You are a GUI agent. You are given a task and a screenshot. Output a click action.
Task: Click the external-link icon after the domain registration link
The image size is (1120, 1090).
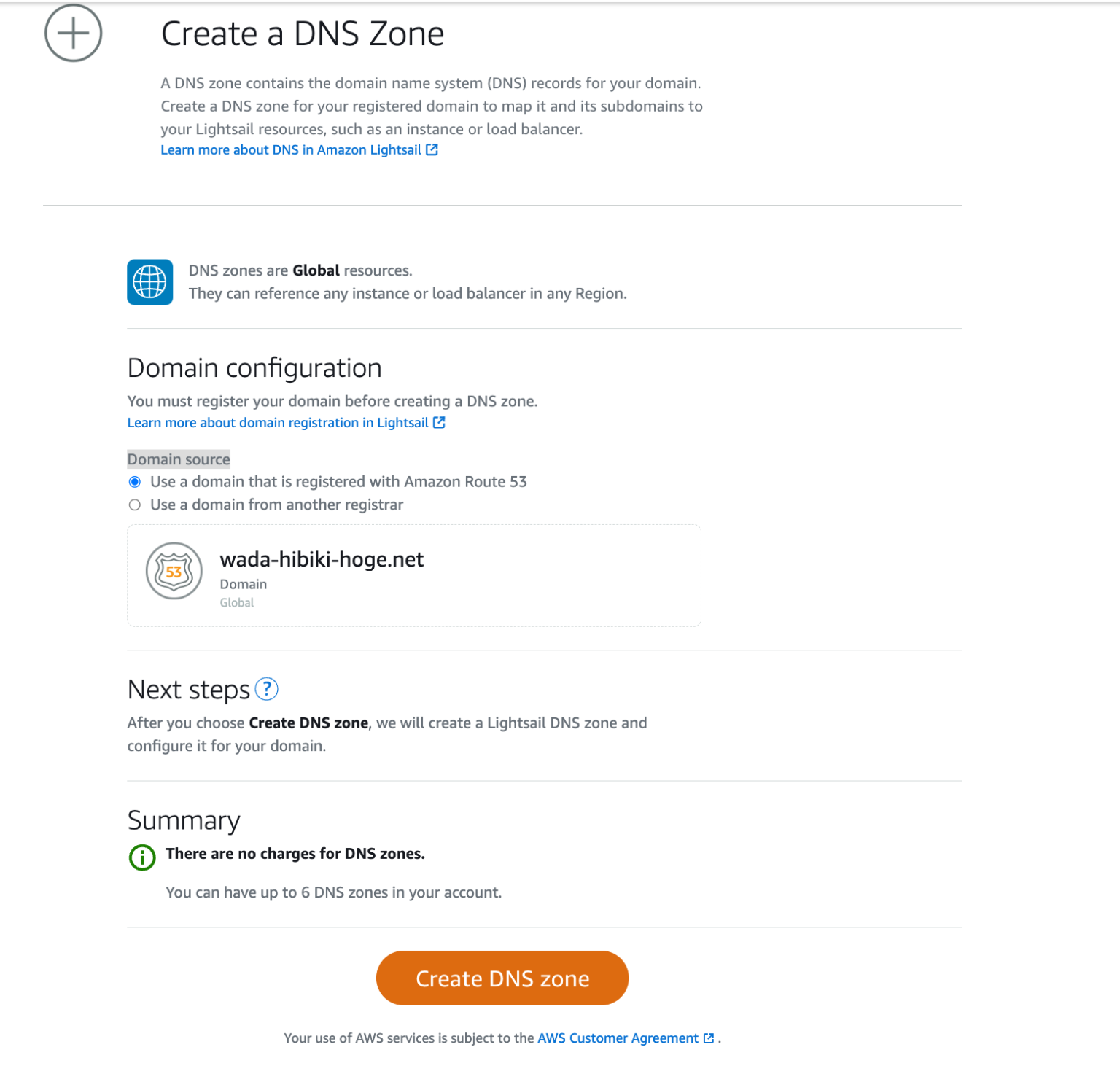tap(439, 422)
